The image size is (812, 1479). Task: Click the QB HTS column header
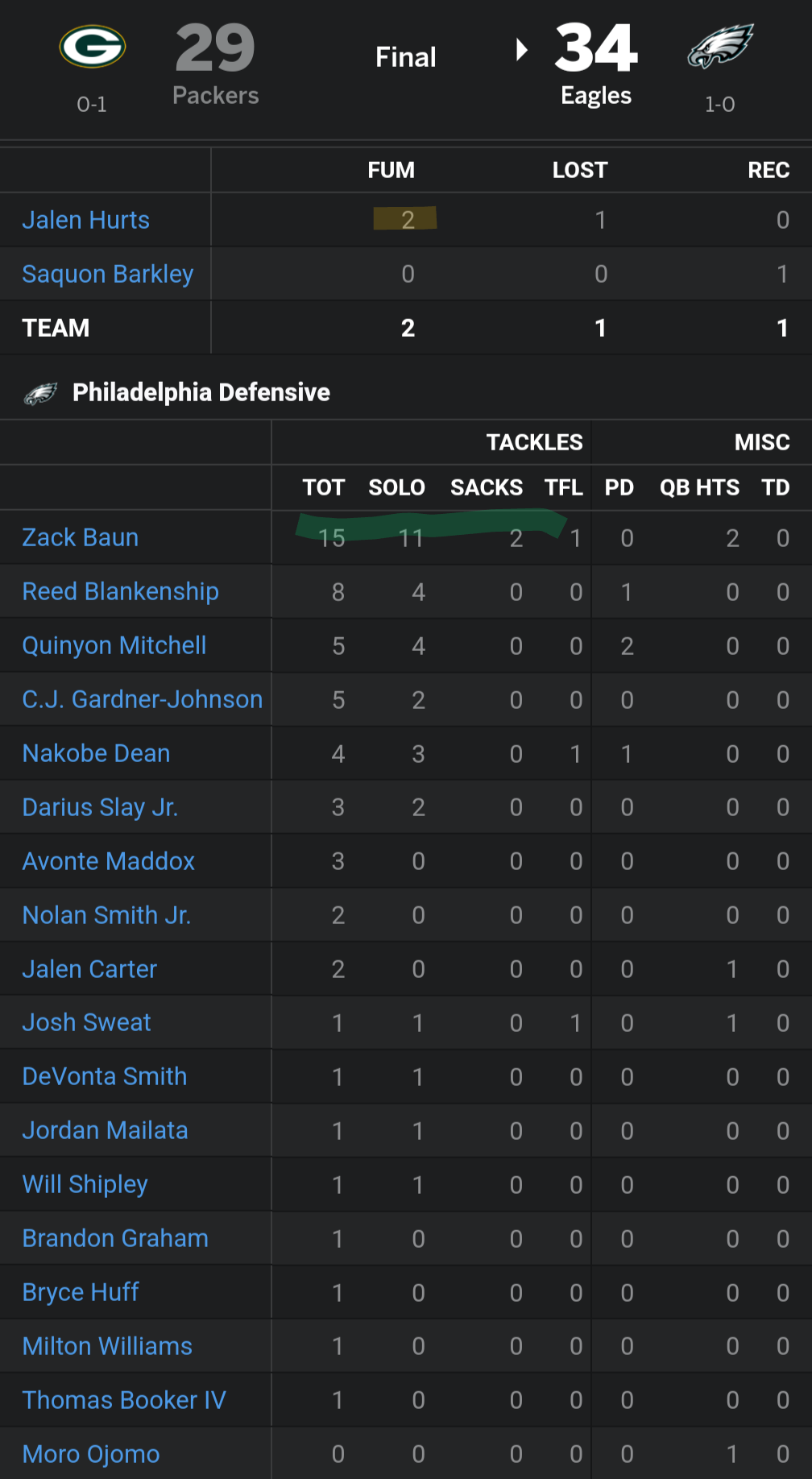point(699,487)
